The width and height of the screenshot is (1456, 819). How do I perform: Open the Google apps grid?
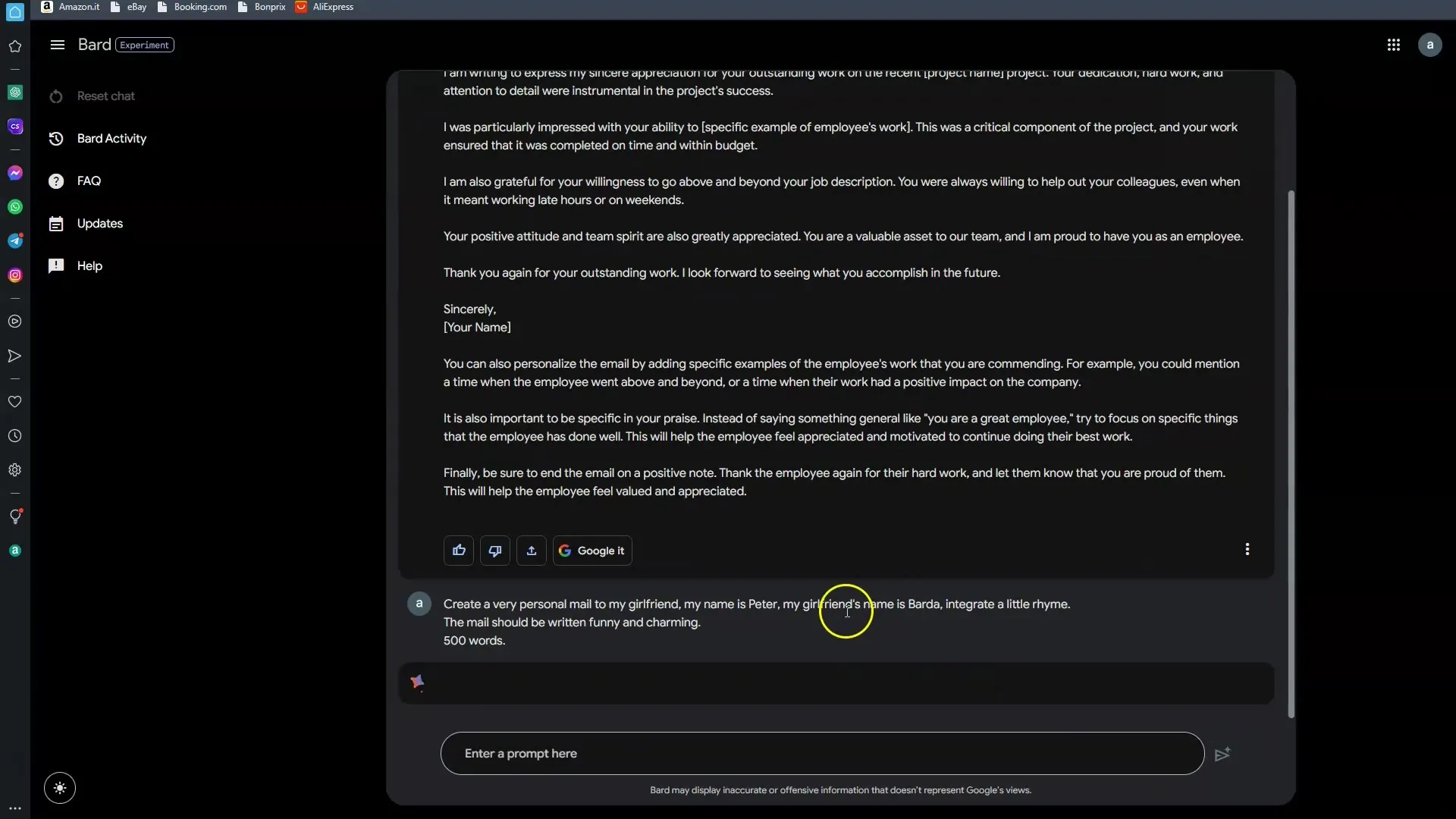1394,45
